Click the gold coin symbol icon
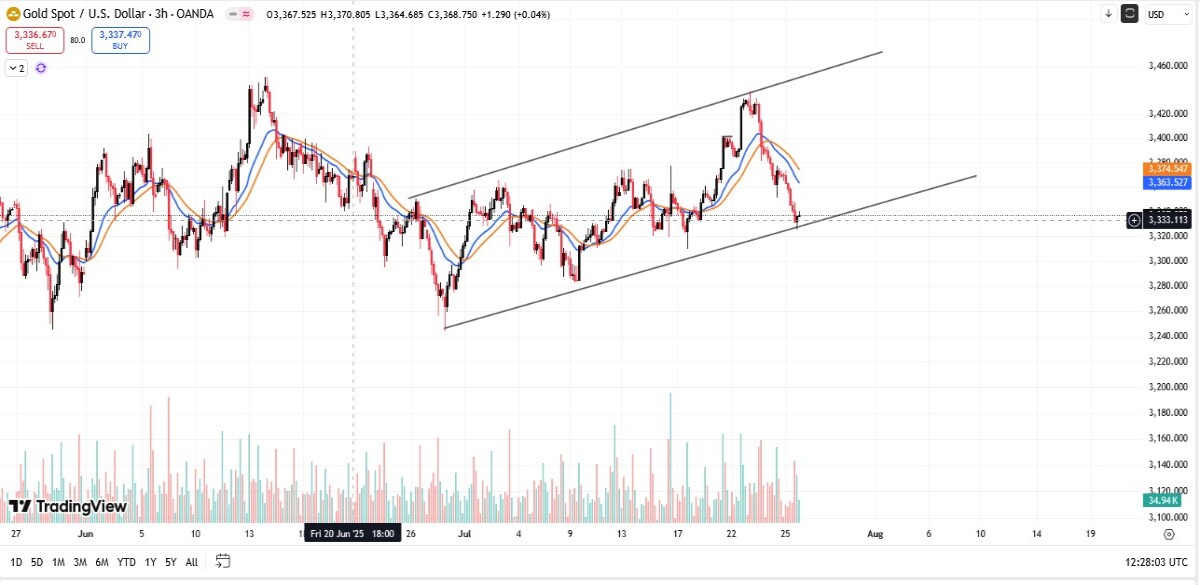Screen dimensions: 1200x585 click(x=13, y=14)
